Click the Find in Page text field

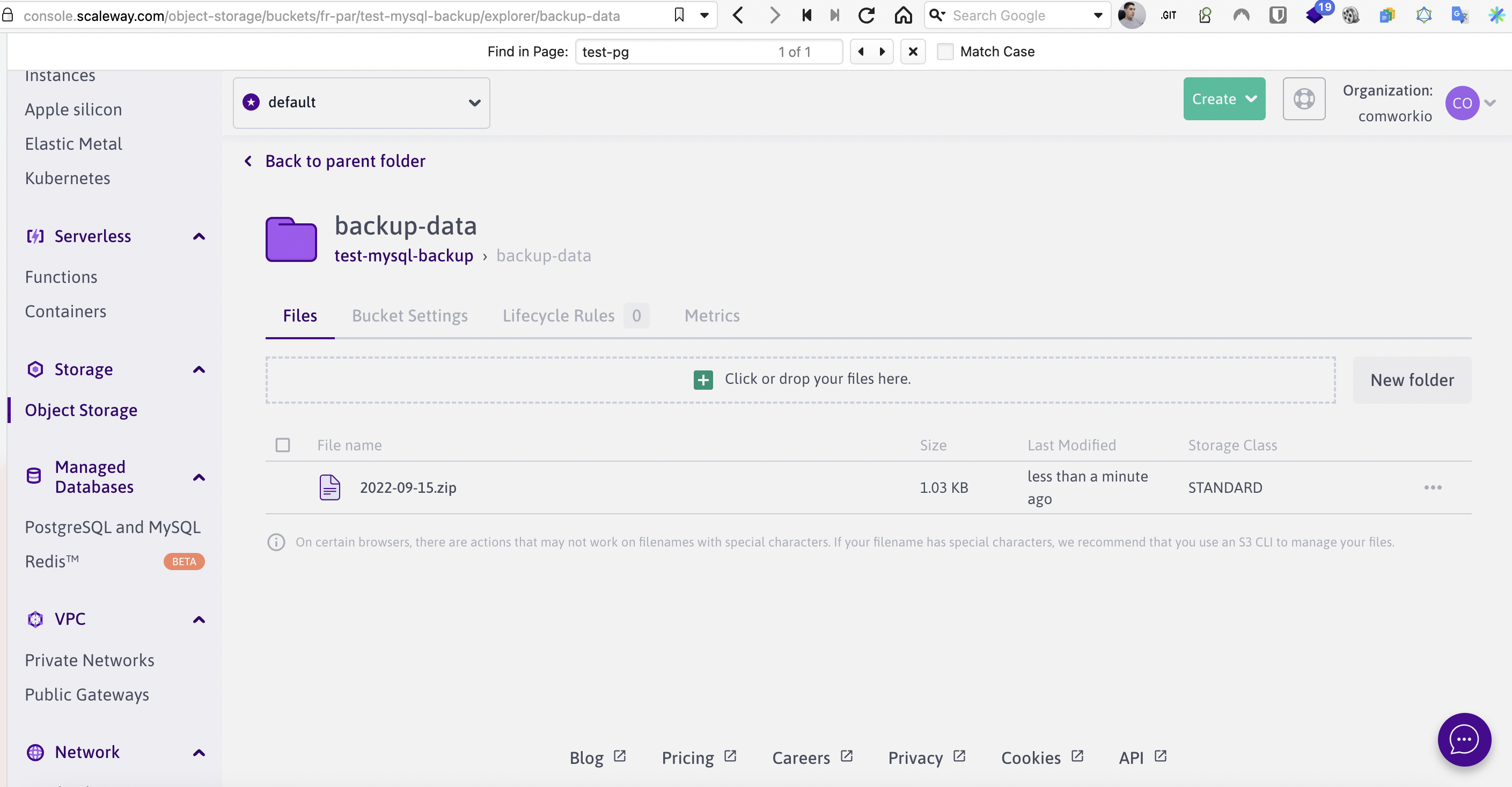pyautogui.click(x=708, y=52)
